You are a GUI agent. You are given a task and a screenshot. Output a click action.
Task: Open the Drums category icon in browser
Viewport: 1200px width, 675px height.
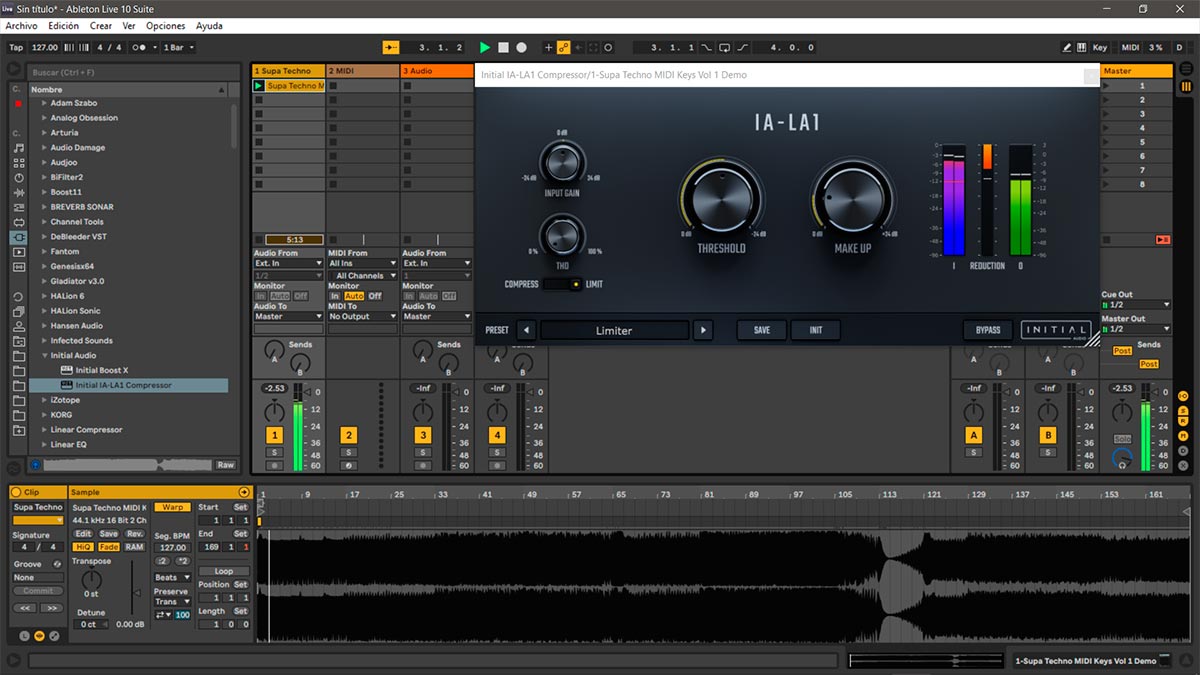pos(18,162)
